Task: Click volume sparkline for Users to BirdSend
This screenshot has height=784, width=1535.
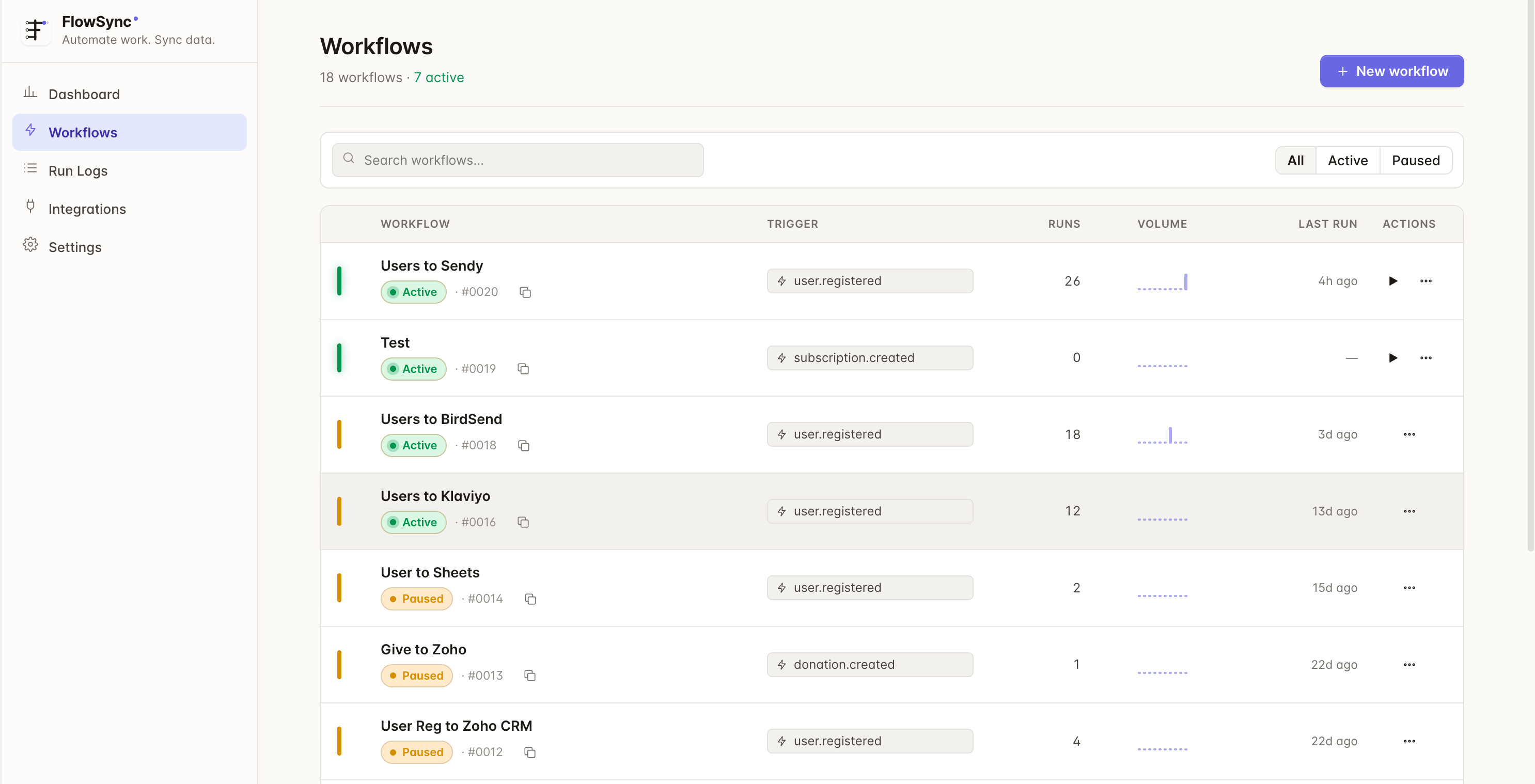Action: pyautogui.click(x=1162, y=435)
